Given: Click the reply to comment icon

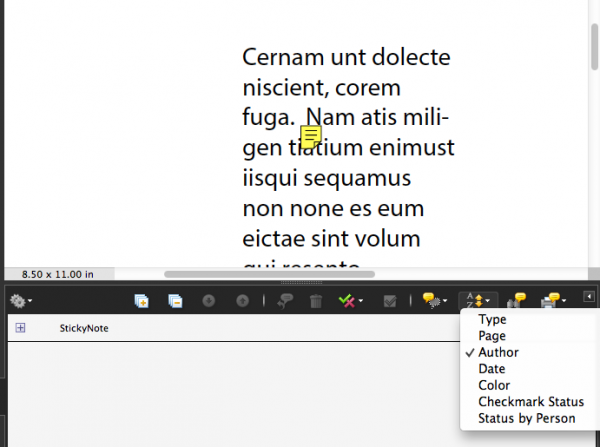Looking at the screenshot, I should pyautogui.click(x=284, y=300).
